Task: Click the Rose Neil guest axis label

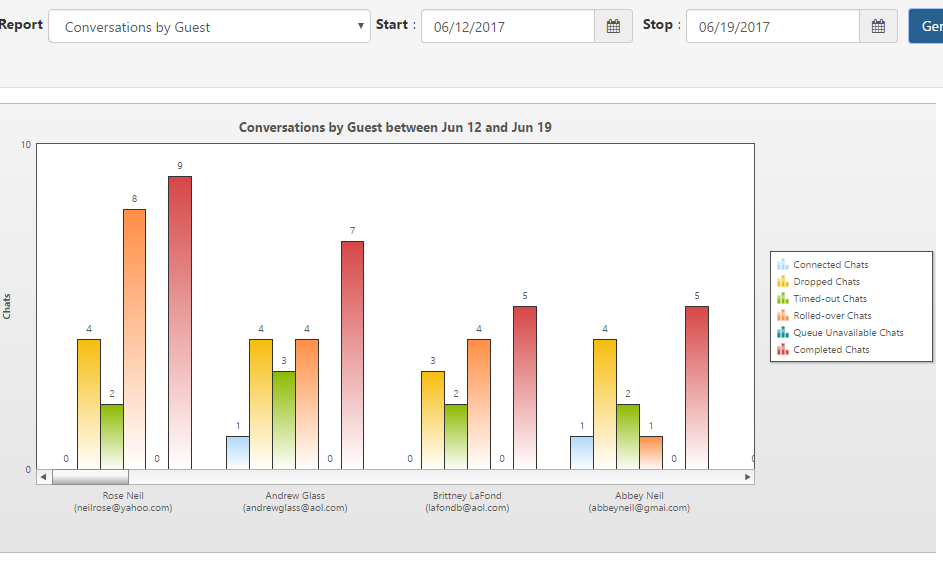Action: [123, 501]
